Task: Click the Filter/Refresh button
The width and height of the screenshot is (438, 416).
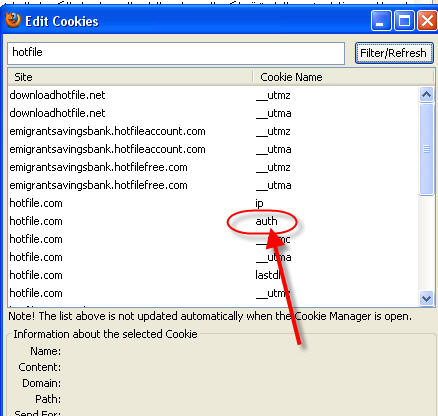Action: click(x=394, y=53)
